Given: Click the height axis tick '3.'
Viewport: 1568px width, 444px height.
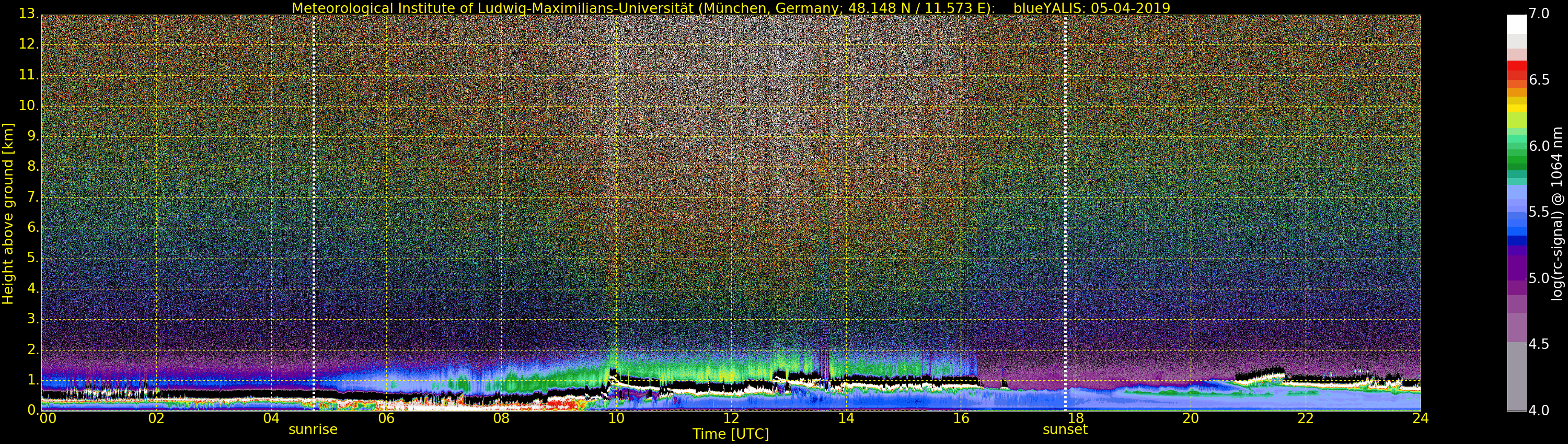Looking at the screenshot, I should pos(33,319).
